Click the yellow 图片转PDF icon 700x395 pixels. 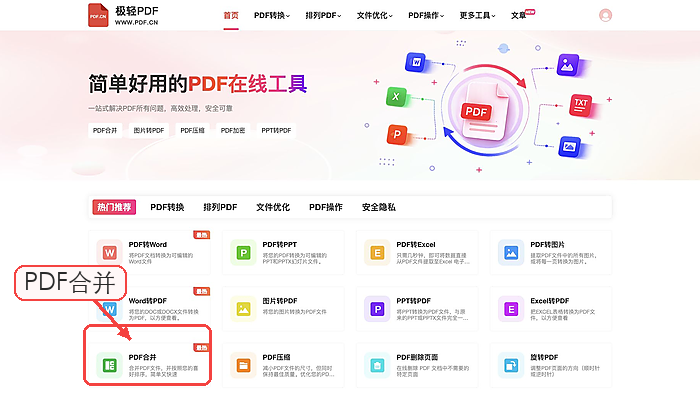coord(243,309)
